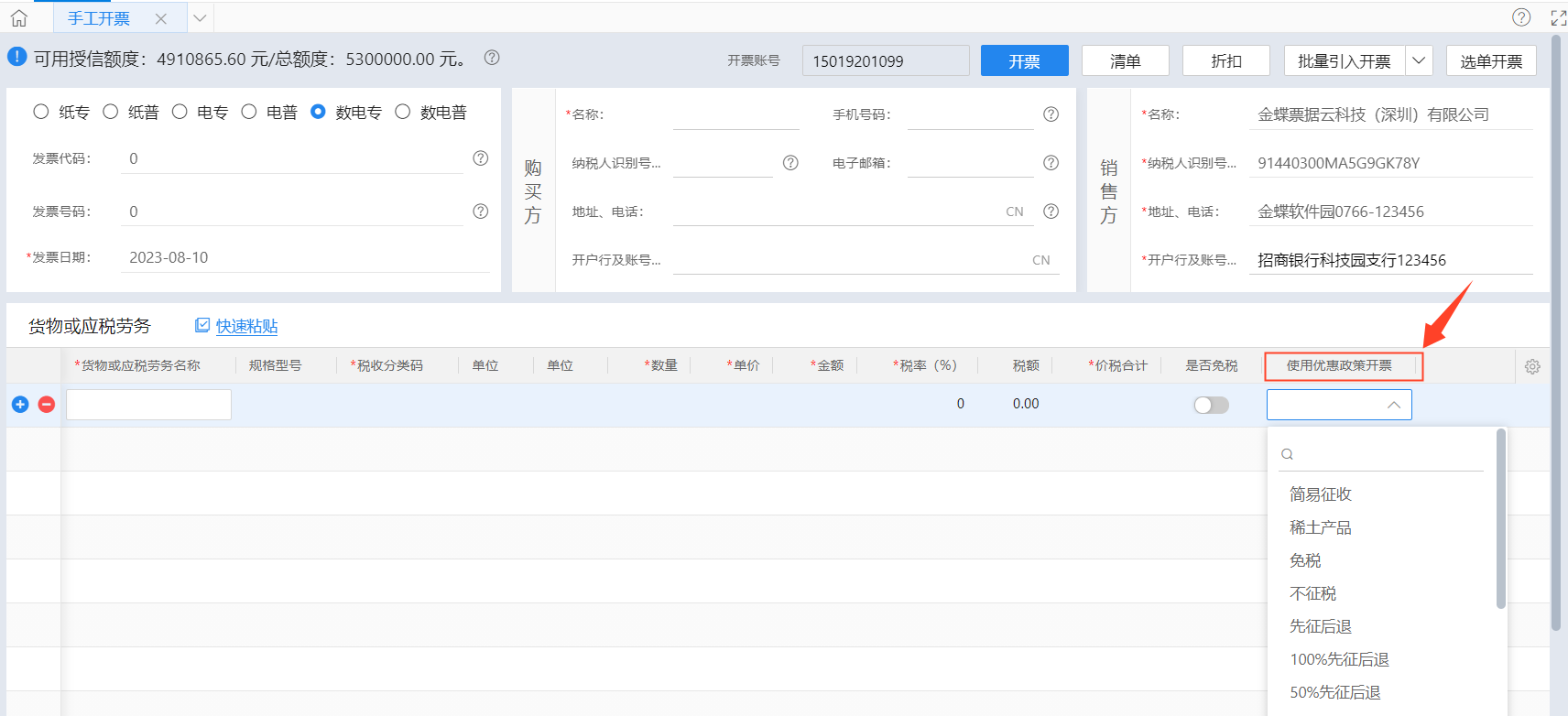Click help icon beside 手机号码 field
1568x716 pixels.
tap(1051, 114)
